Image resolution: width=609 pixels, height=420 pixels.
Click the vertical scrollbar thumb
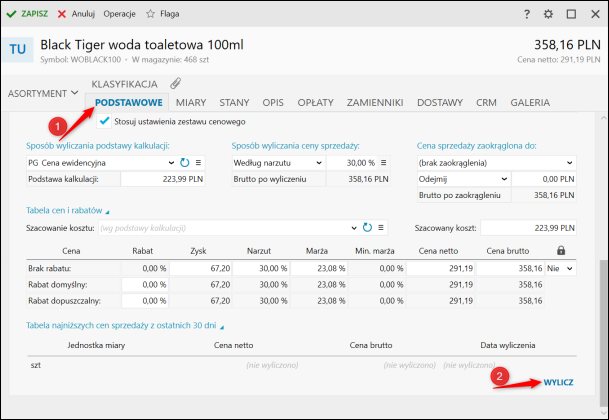pyautogui.click(x=603, y=332)
